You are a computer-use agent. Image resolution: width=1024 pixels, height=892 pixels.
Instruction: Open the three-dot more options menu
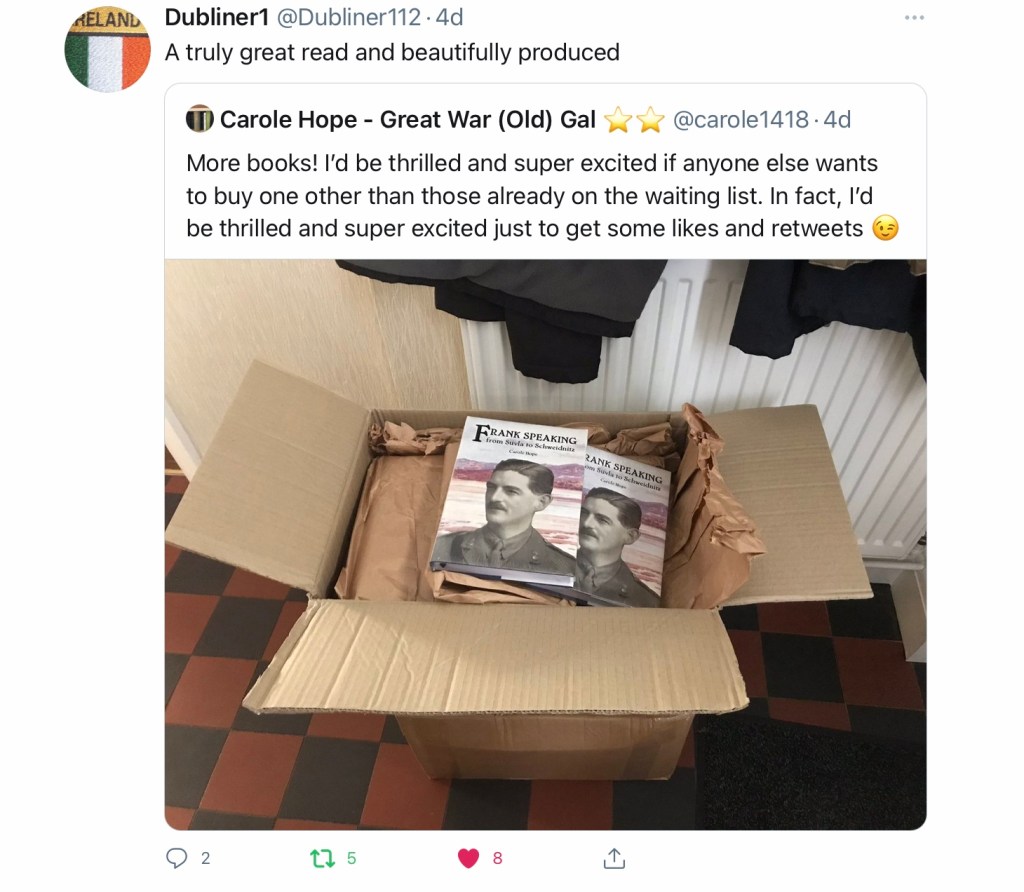[914, 18]
